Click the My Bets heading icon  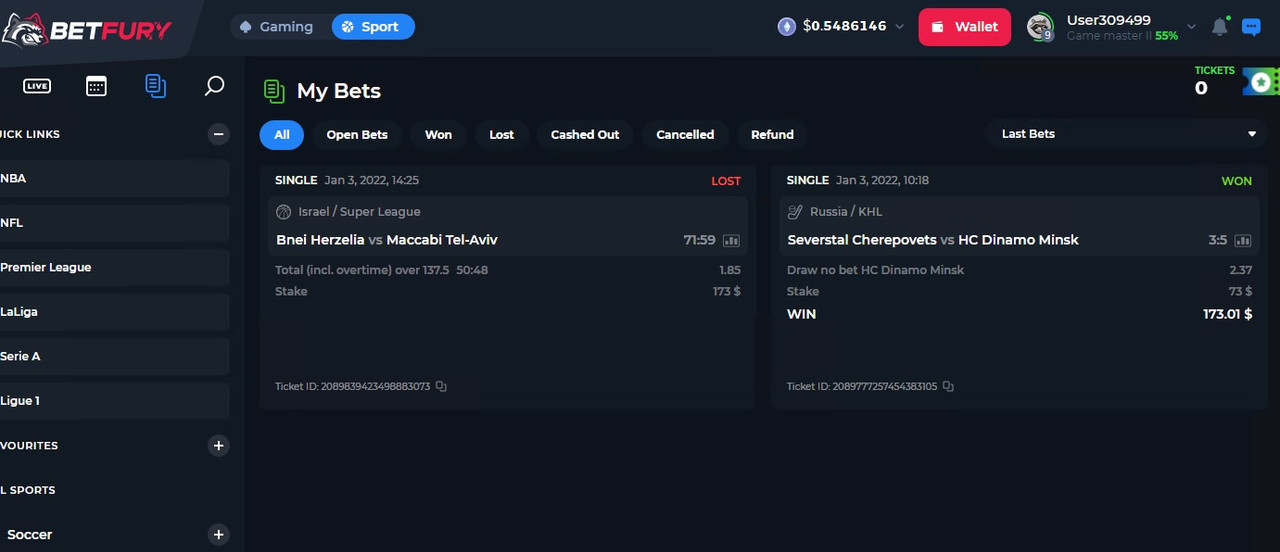point(274,91)
